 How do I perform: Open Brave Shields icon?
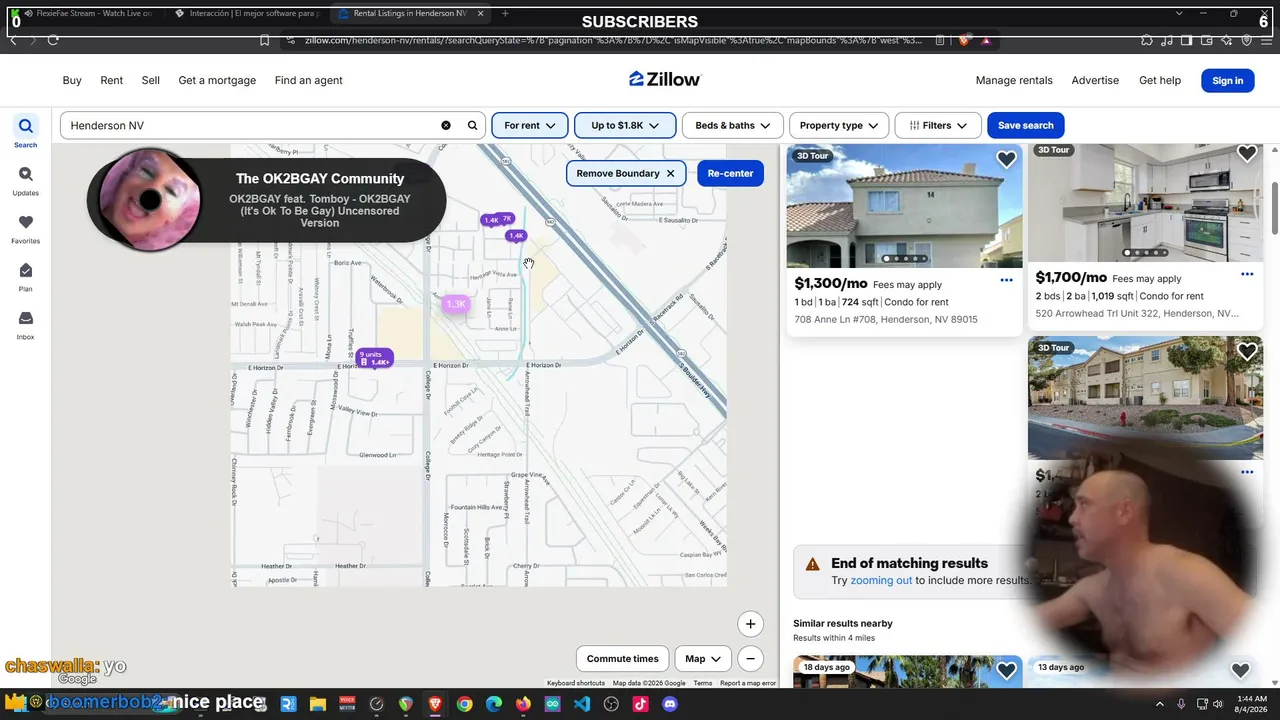click(x=963, y=40)
